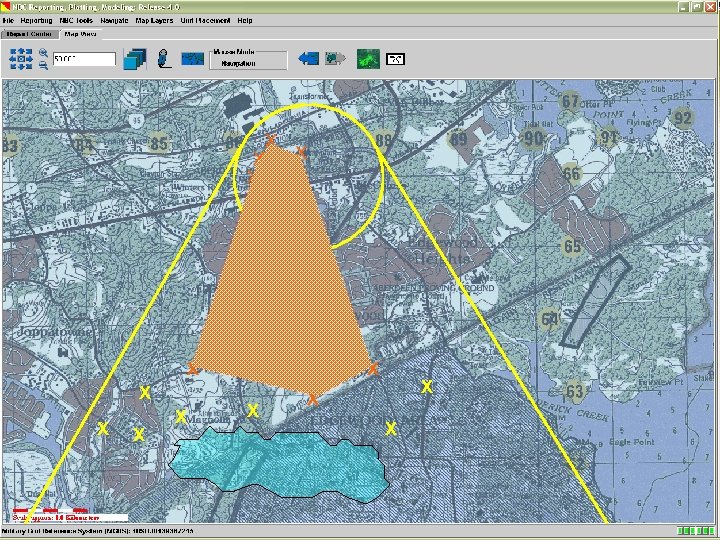The width and height of the screenshot is (720, 540).
Task: Open the Map Layers menu
Action: click(x=154, y=21)
